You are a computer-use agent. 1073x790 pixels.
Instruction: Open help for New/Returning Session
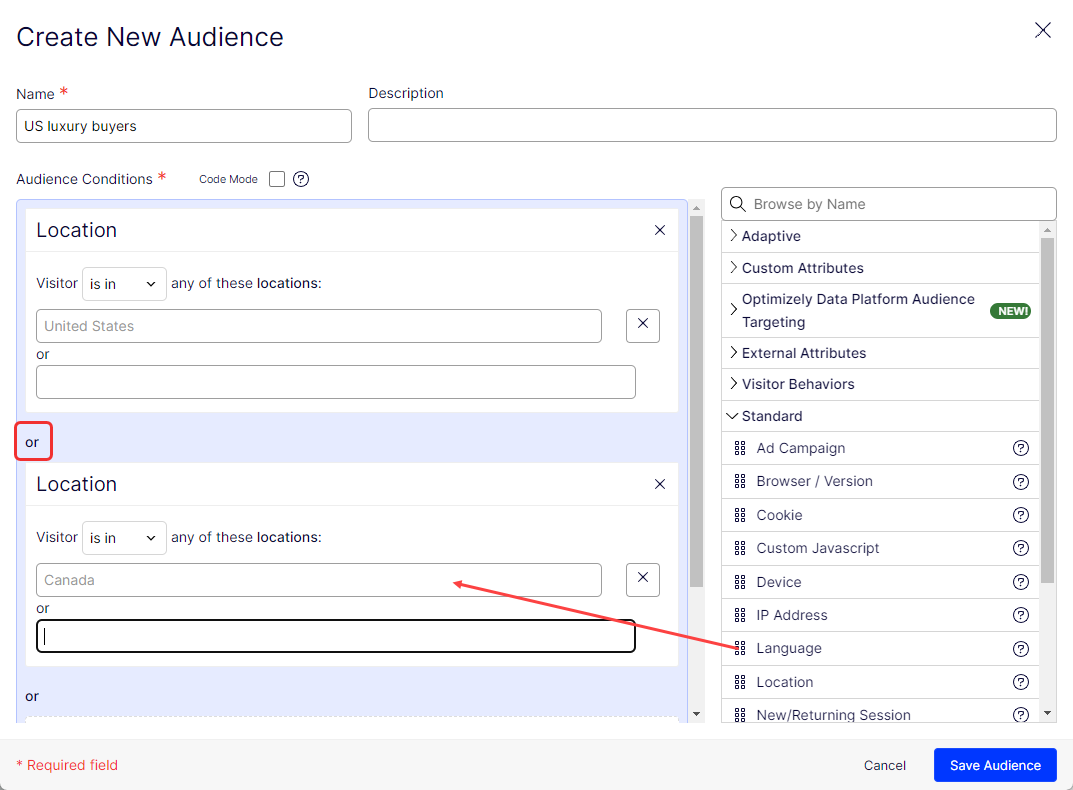click(x=1021, y=714)
